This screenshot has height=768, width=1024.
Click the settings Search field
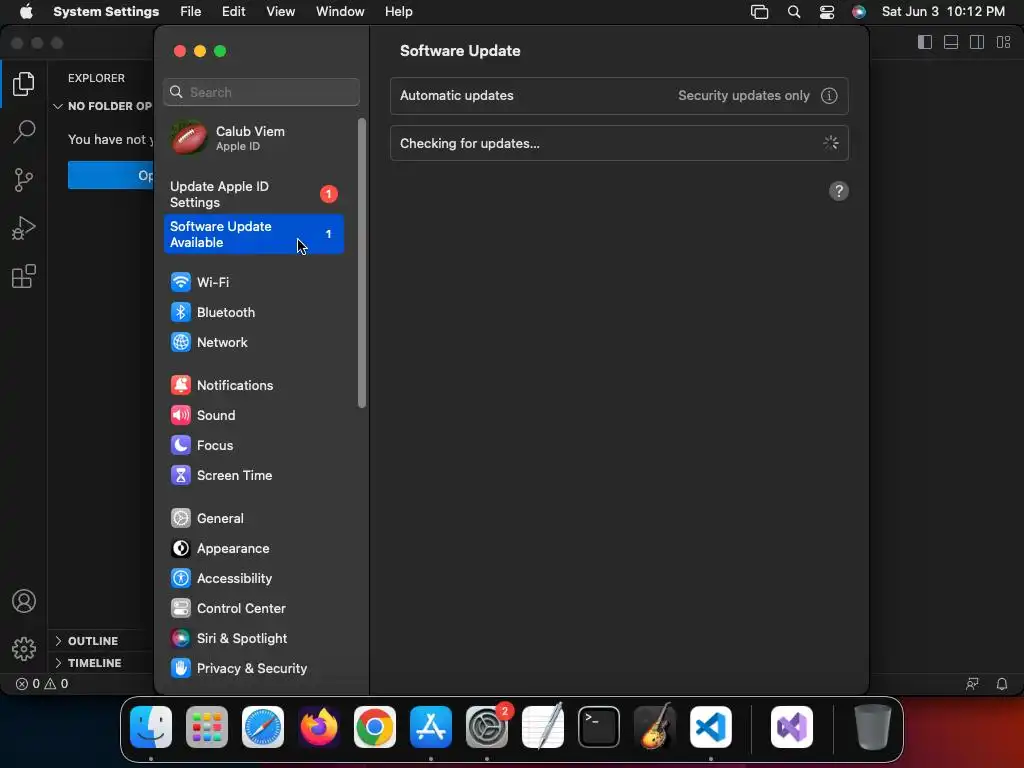coord(261,92)
